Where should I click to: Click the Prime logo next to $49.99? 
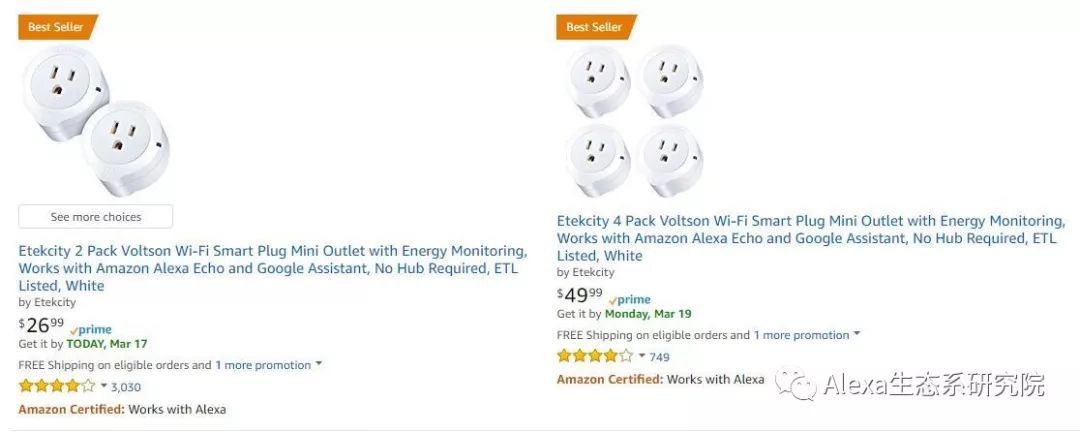630,300
